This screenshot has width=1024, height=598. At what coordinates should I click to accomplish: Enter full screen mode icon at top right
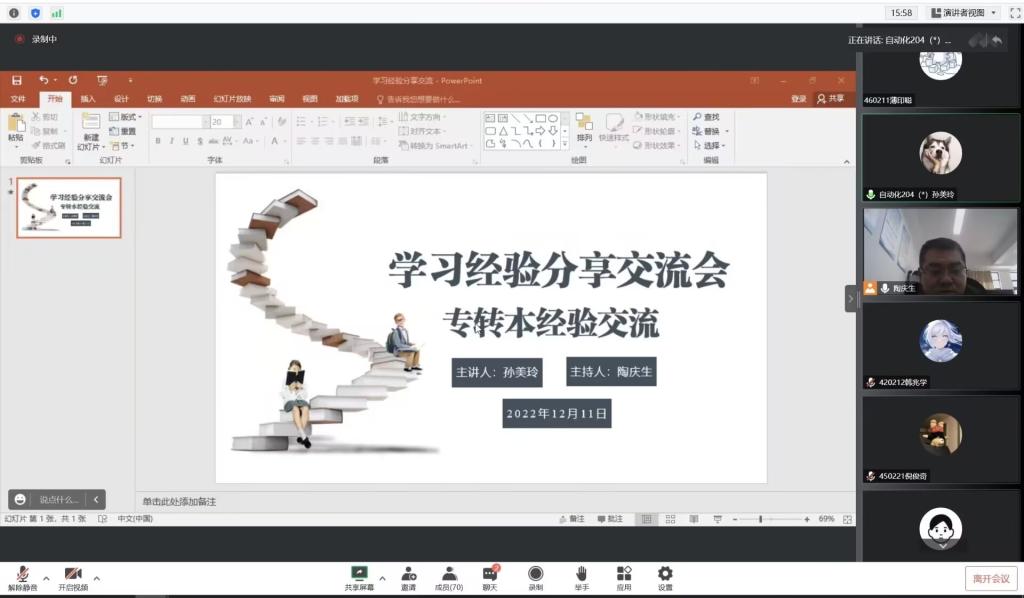[1015, 12]
